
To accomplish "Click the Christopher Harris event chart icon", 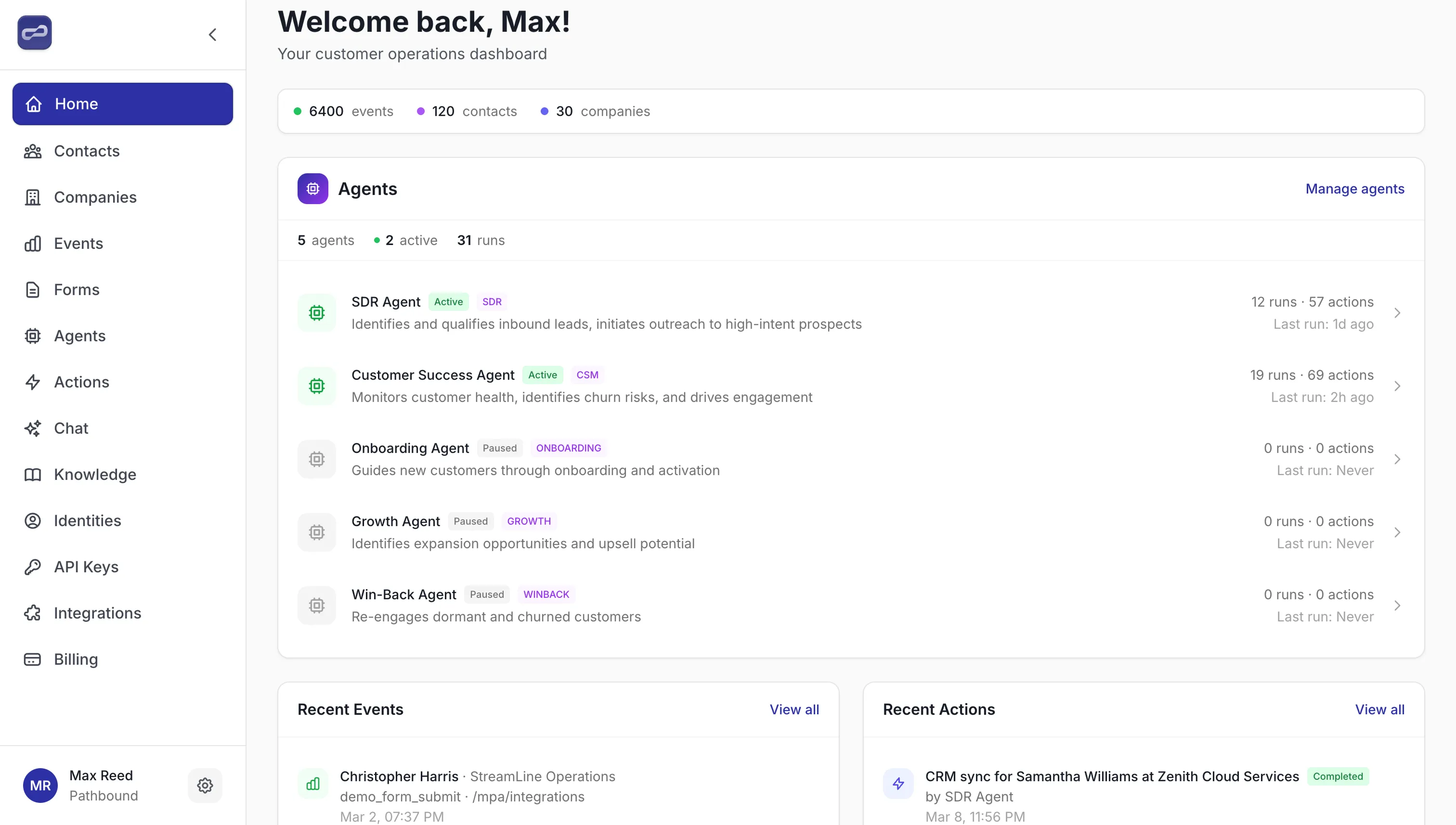I will click(x=313, y=784).
